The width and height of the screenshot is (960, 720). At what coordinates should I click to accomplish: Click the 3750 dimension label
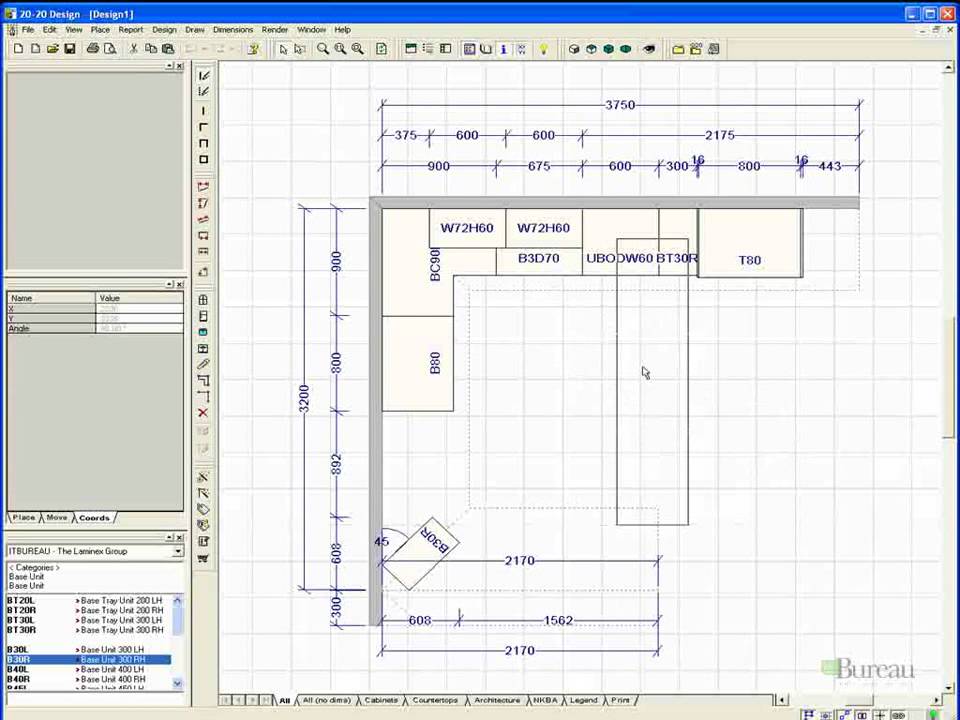620,105
